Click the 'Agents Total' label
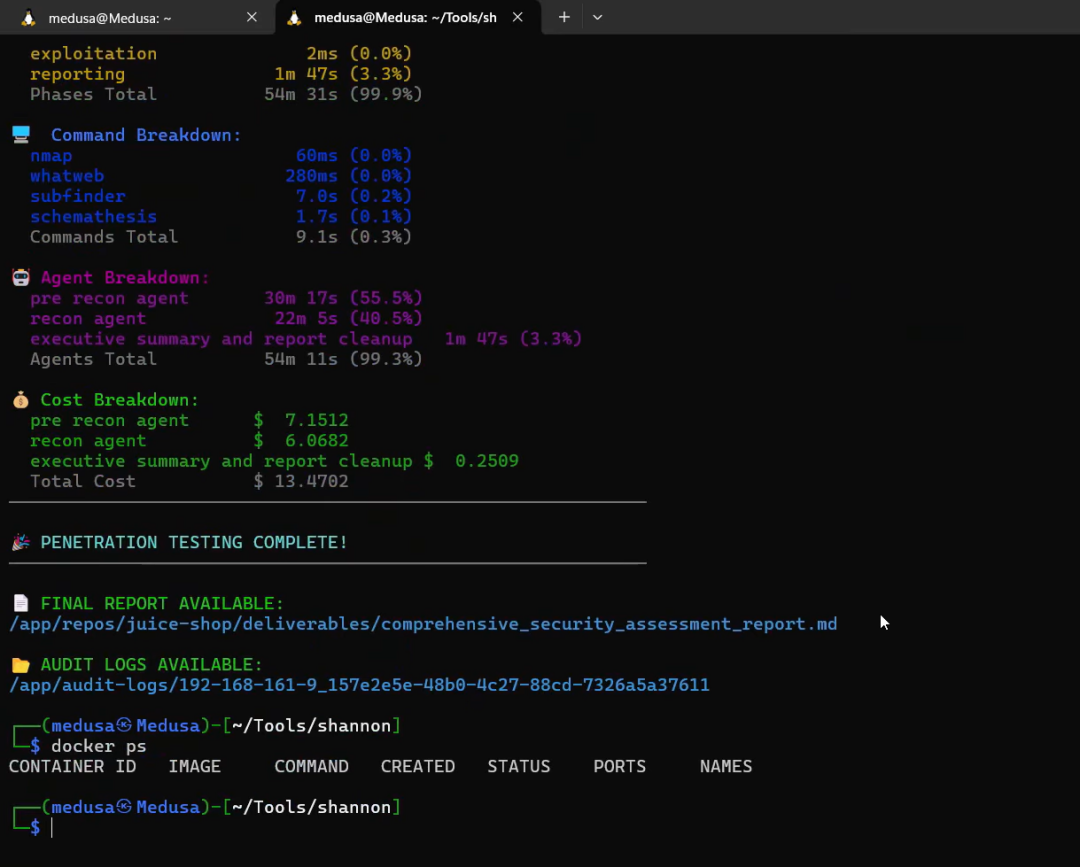This screenshot has width=1080, height=867. coord(93,359)
